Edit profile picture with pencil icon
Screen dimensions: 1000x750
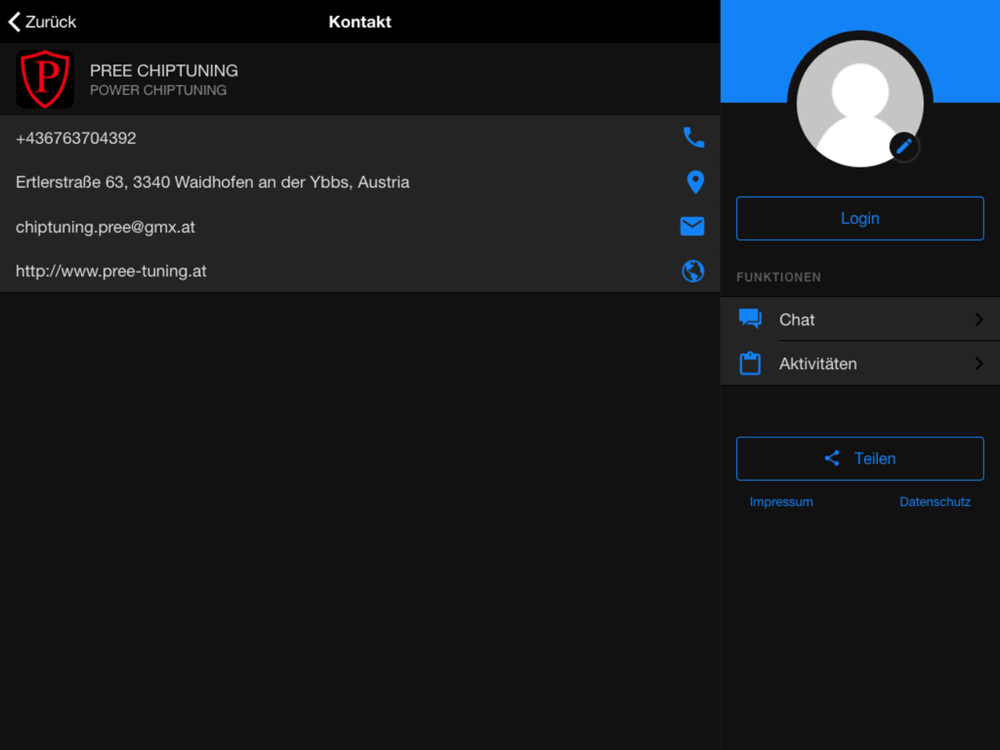[x=904, y=147]
